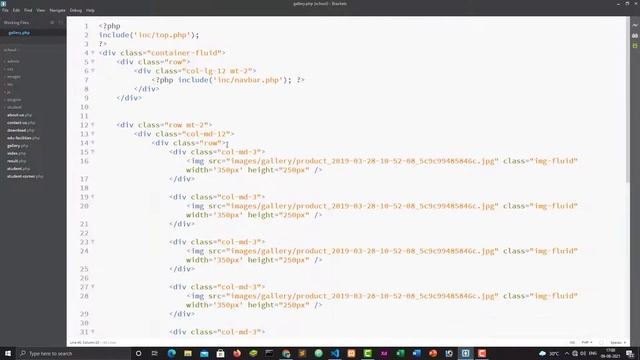The width and height of the screenshot is (640, 360).
Task: Expand the images folder
Action: click(13, 77)
